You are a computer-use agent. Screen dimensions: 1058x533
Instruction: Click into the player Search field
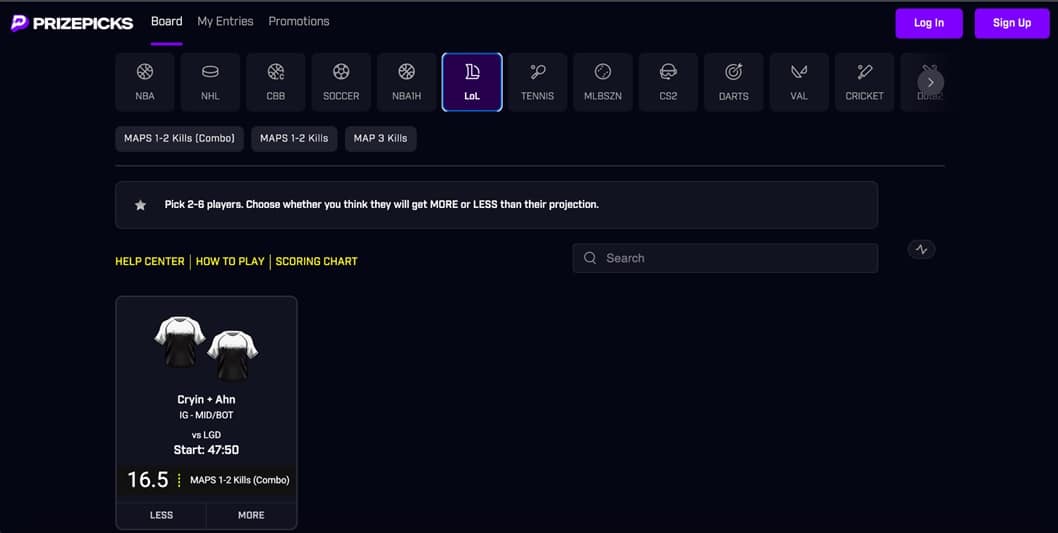tap(735, 258)
